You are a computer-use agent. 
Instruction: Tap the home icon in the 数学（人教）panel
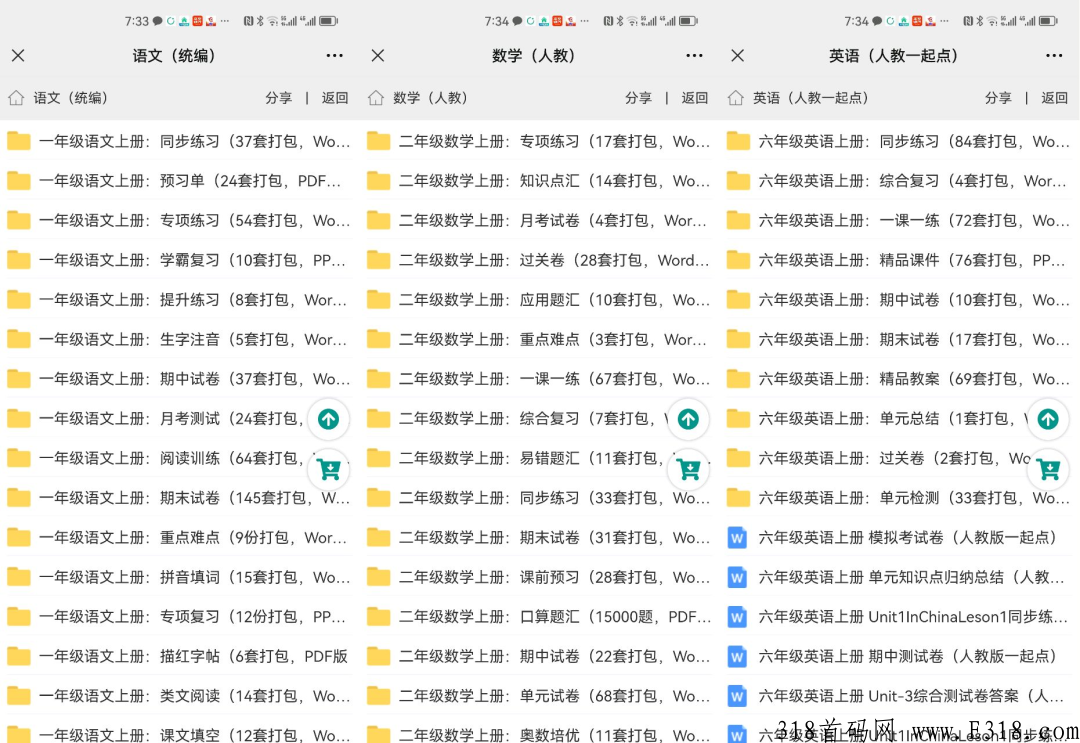[x=375, y=98]
